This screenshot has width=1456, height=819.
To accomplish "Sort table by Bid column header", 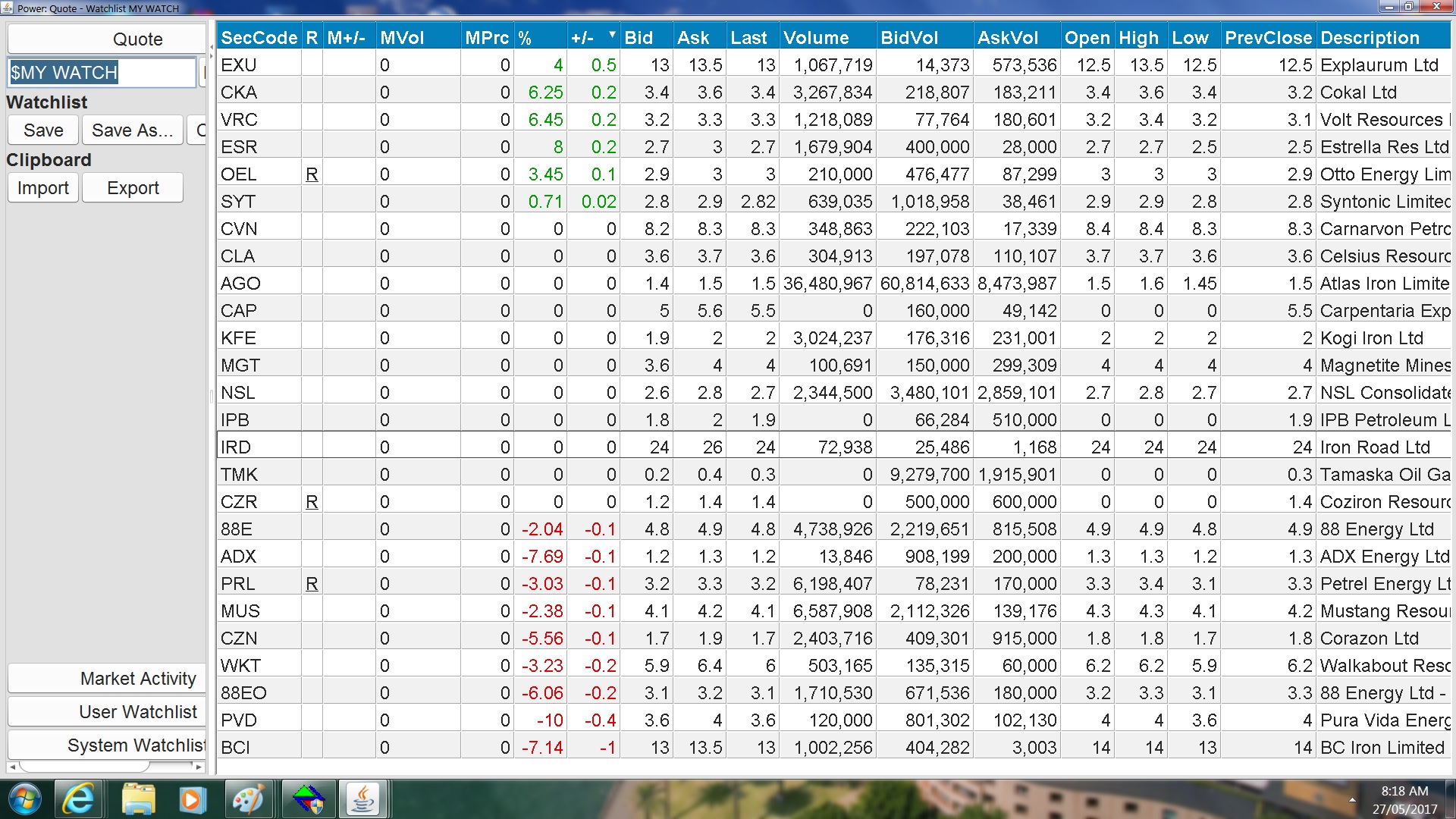I will 647,38.
